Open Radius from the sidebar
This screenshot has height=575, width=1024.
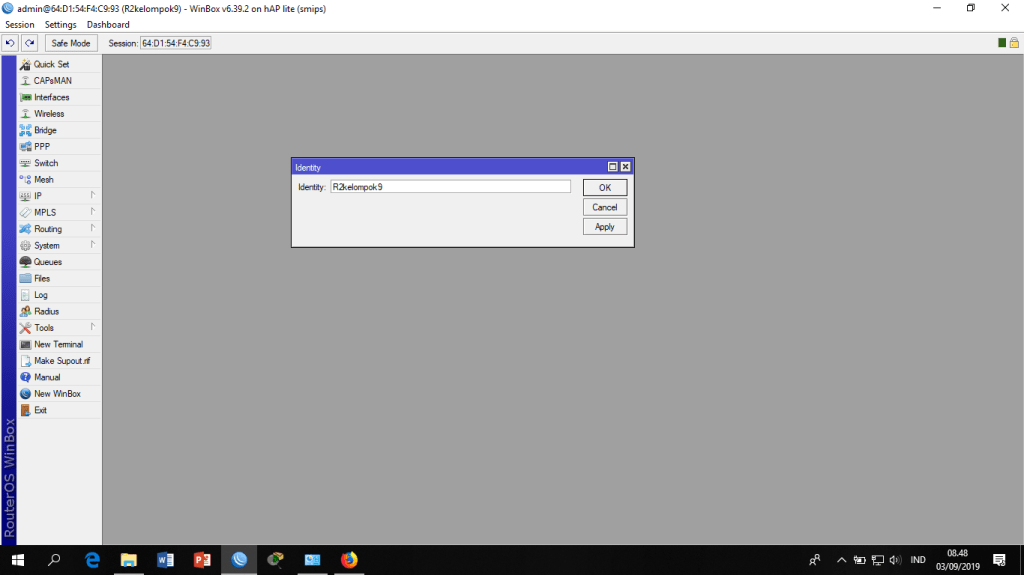click(x=46, y=311)
